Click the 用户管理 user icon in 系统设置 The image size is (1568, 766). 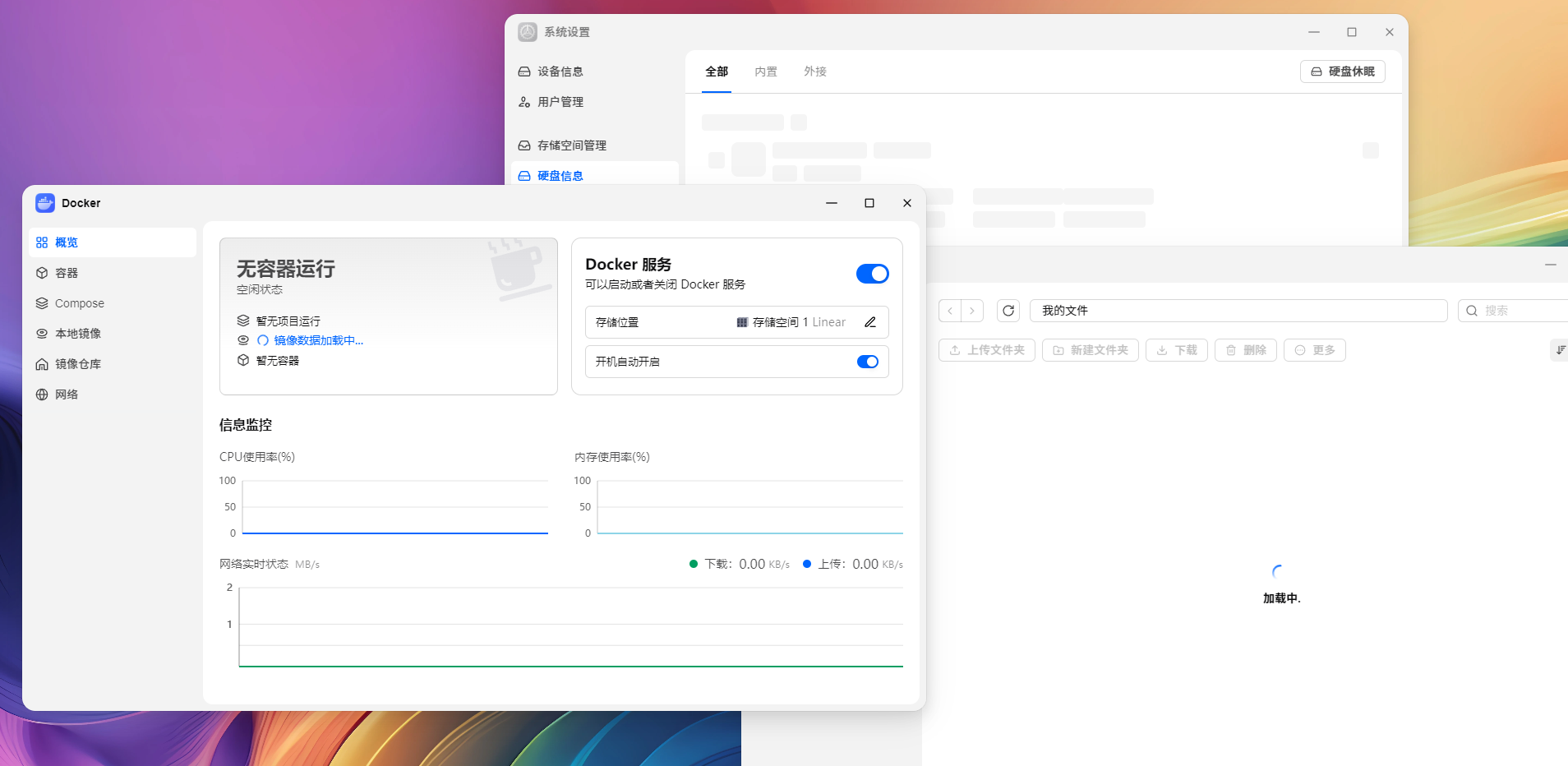coord(524,102)
